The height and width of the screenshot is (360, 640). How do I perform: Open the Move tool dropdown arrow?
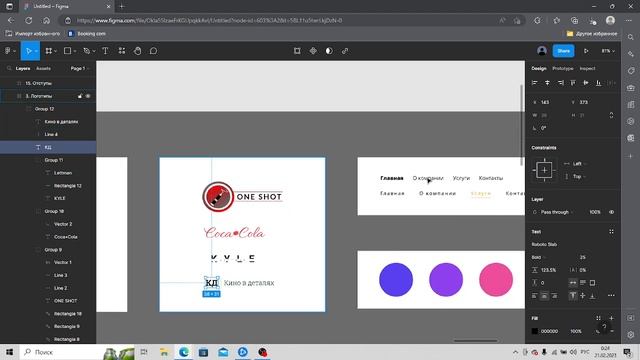[36, 51]
